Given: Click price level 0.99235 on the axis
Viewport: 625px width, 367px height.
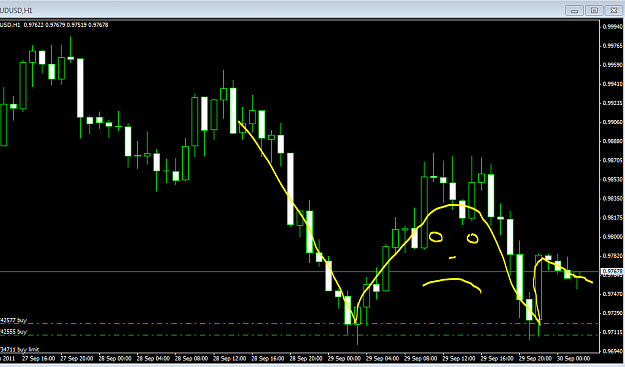Looking at the screenshot, I should [x=613, y=103].
